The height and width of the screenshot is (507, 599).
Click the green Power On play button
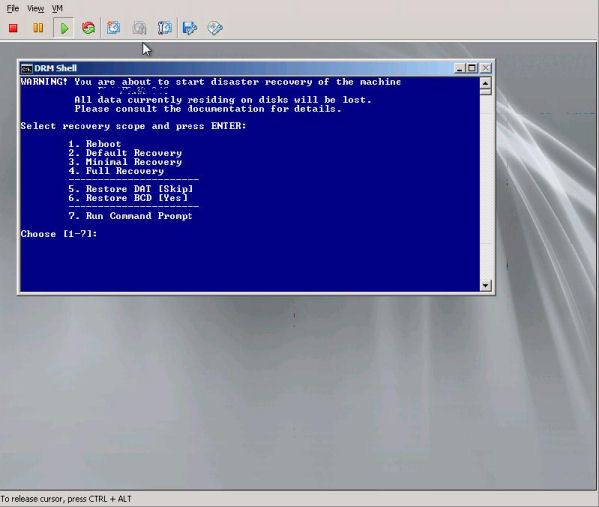pos(64,28)
